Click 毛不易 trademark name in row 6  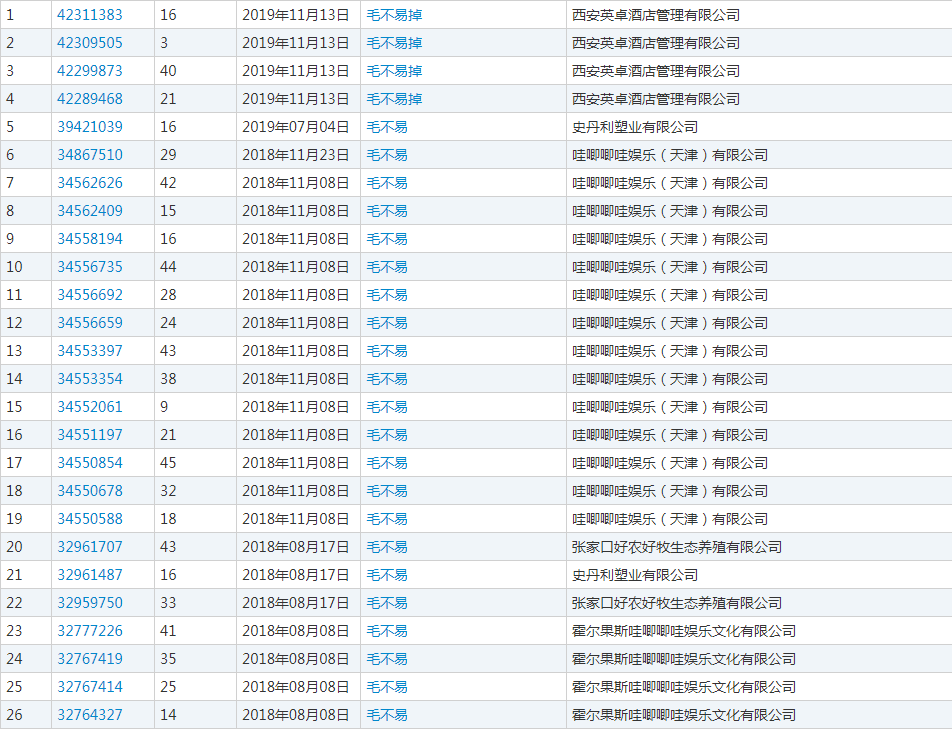pos(387,155)
